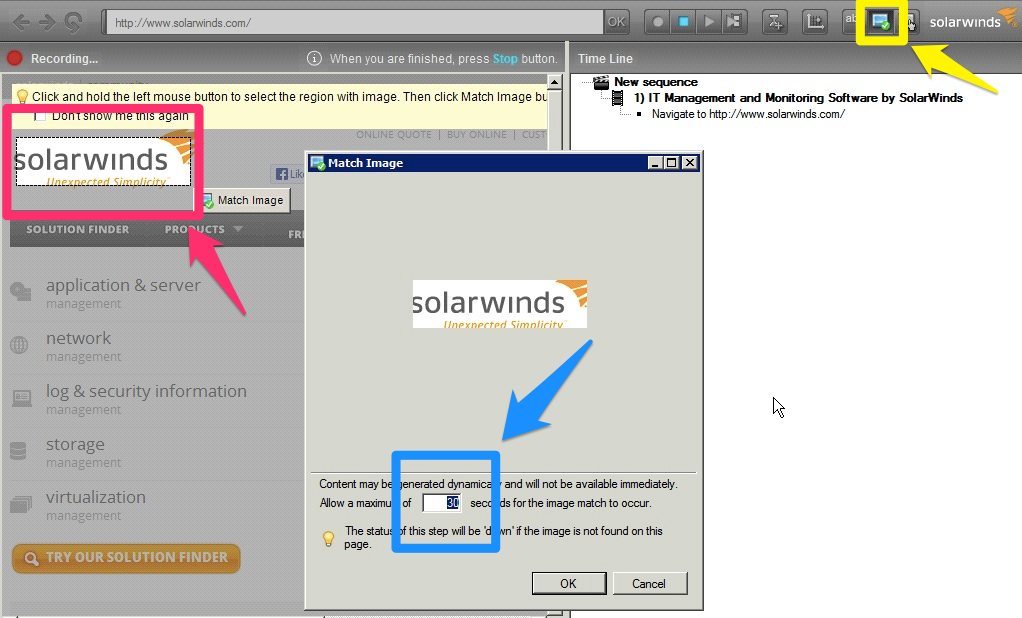
Task: Click the lightbulb tip icon in the dialog
Action: pyautogui.click(x=328, y=538)
